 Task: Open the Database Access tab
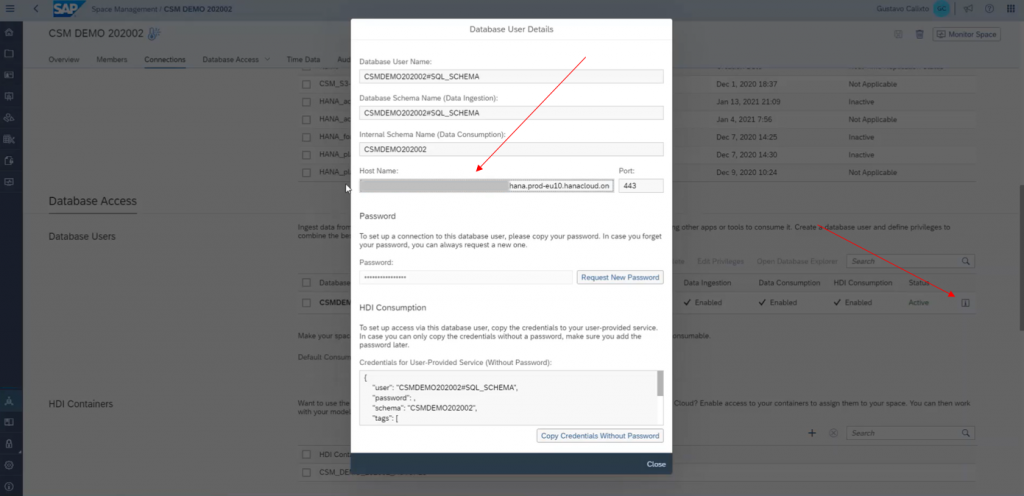[x=231, y=59]
